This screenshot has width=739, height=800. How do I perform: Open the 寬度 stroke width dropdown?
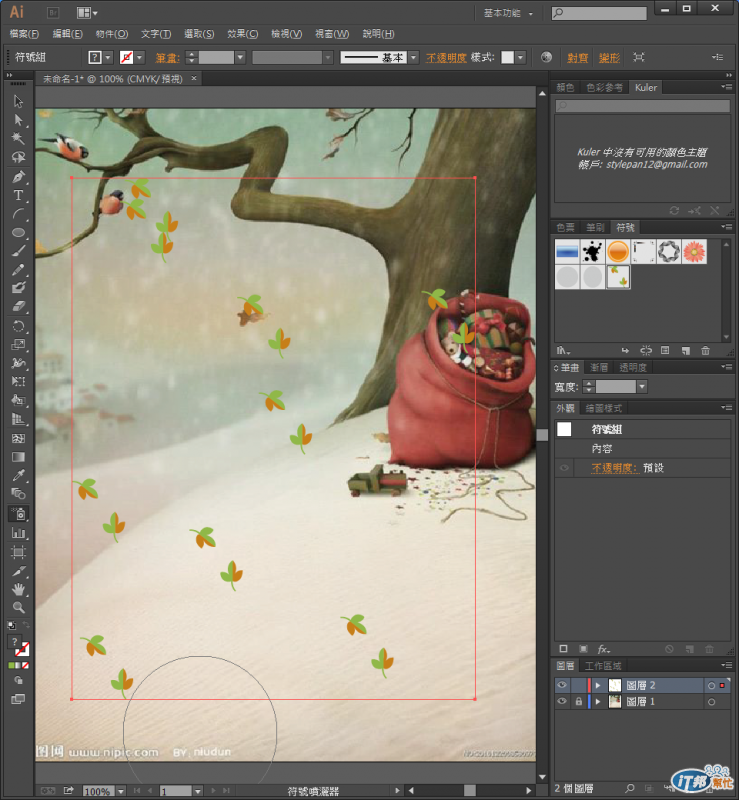click(x=642, y=387)
